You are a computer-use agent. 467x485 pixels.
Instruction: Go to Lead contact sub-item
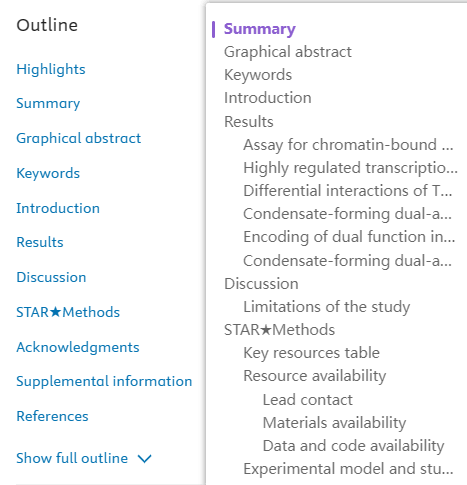pos(307,400)
